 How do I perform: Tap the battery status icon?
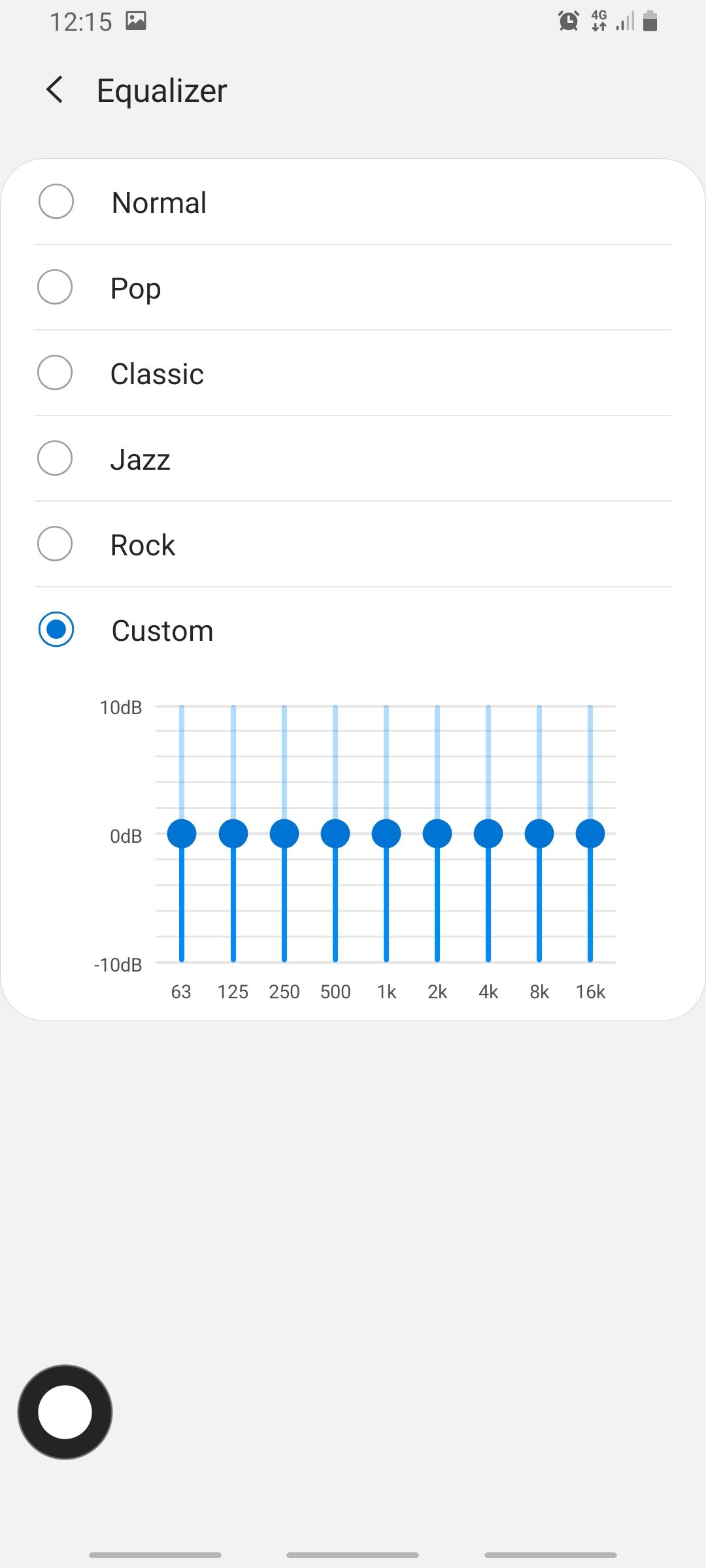pos(650,22)
